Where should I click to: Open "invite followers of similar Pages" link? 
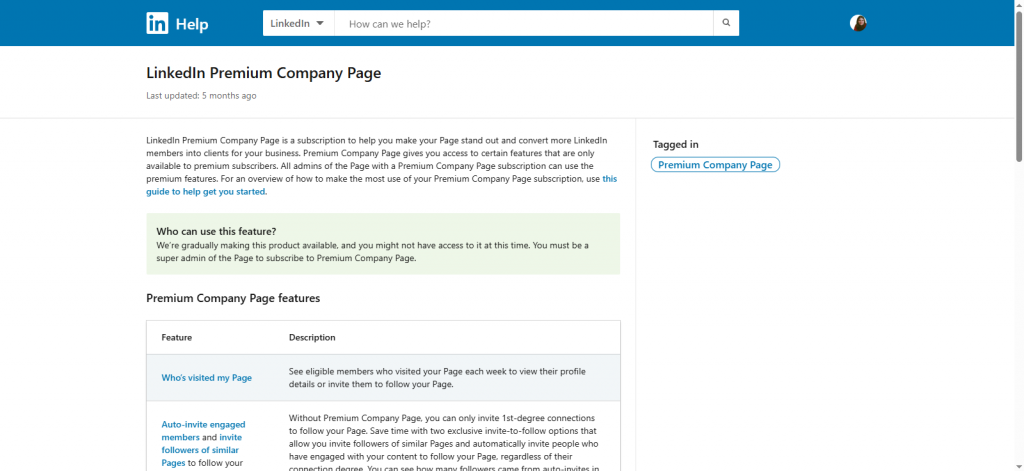(208, 450)
